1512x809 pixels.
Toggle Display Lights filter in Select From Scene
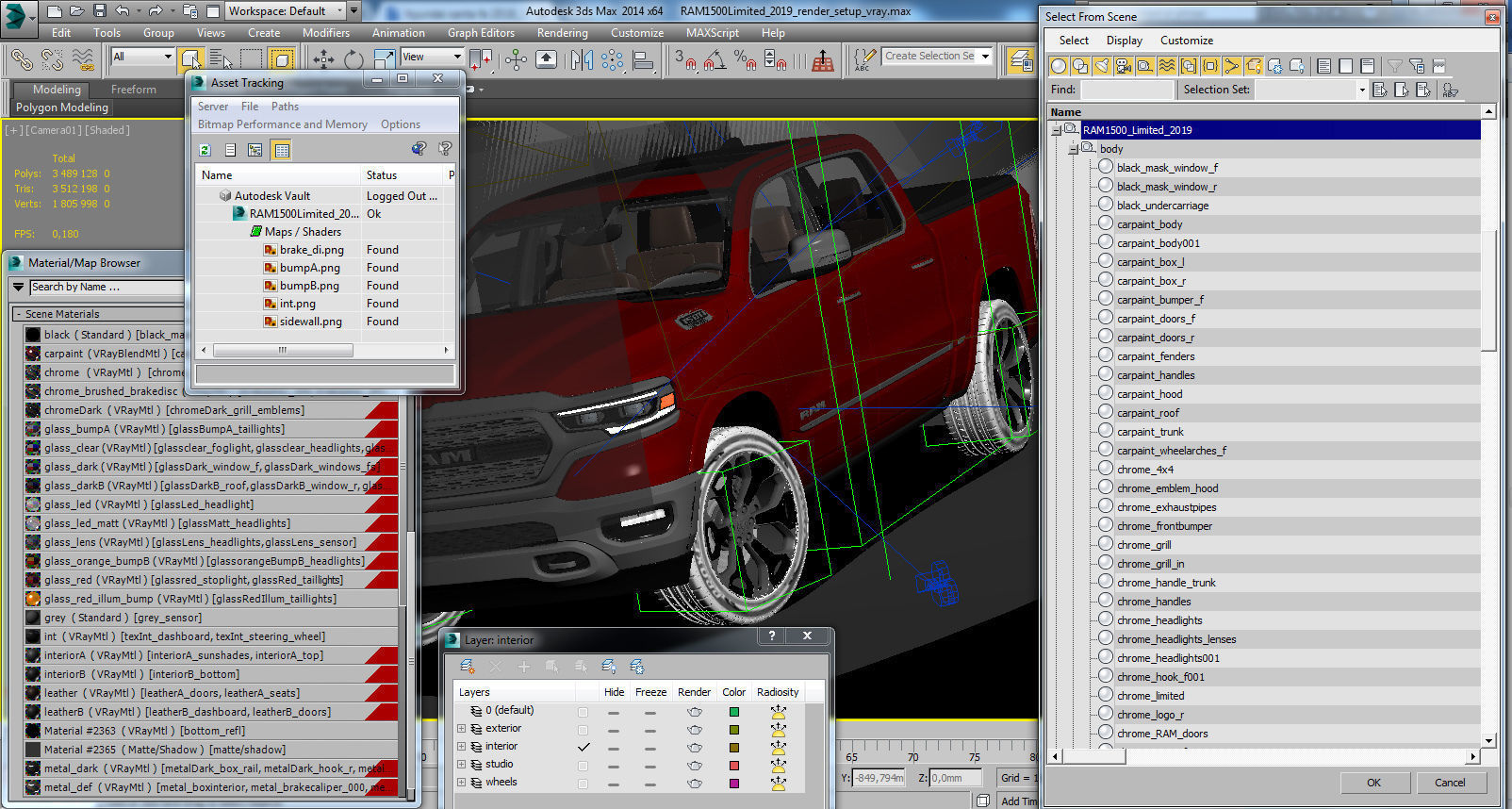coord(1102,65)
